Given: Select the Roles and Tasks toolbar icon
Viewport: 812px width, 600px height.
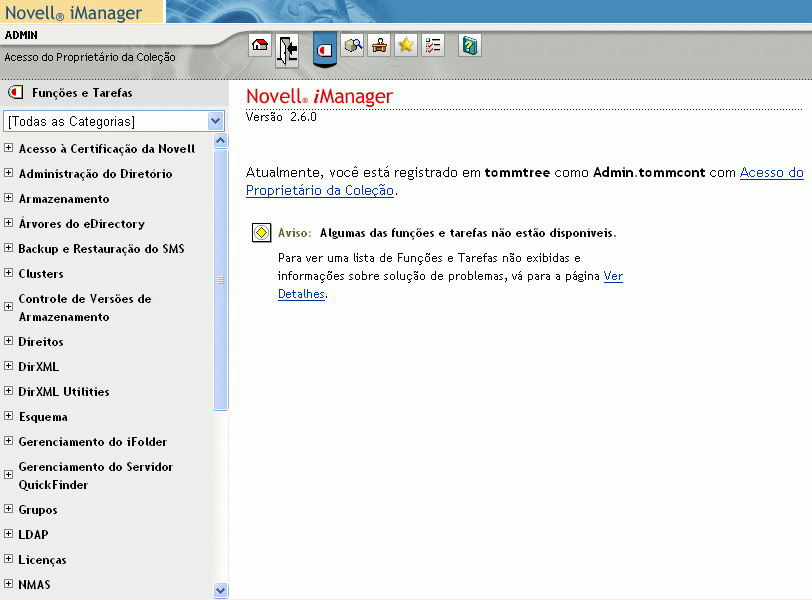Looking at the screenshot, I should pyautogui.click(x=325, y=48).
